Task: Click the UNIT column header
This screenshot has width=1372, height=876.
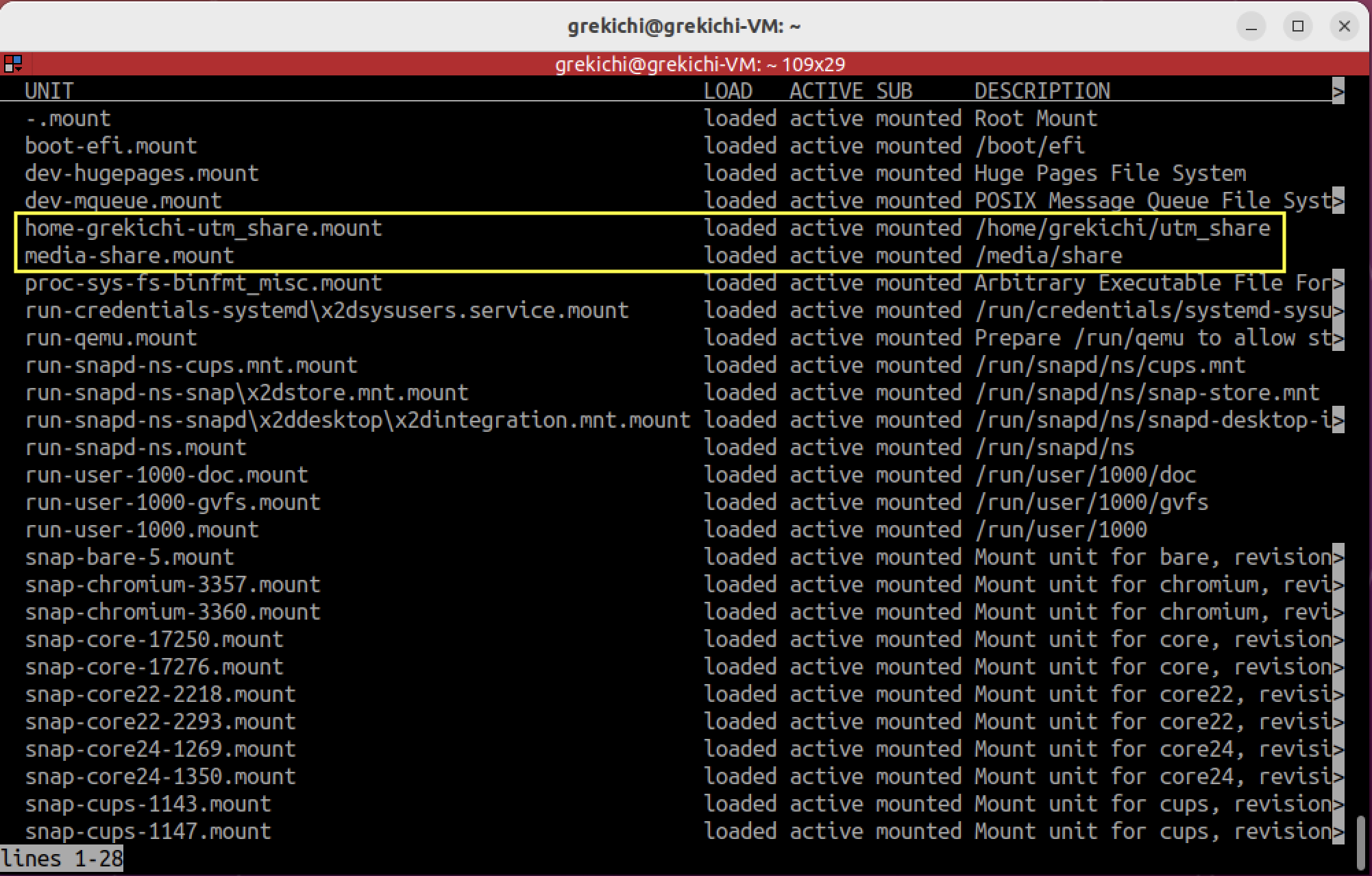Action: (49, 91)
